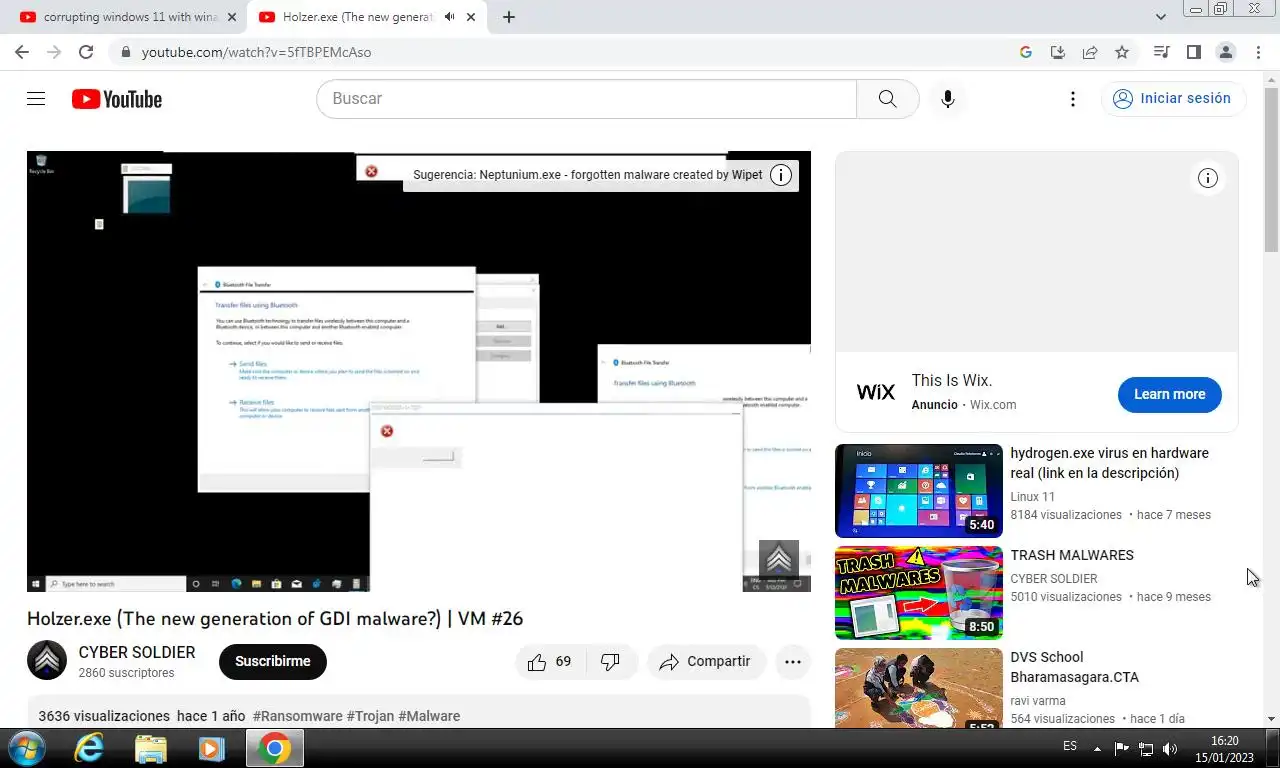Image resolution: width=1280 pixels, height=768 pixels.
Task: Open YouTube settings three-dot menu
Action: [1072, 99]
